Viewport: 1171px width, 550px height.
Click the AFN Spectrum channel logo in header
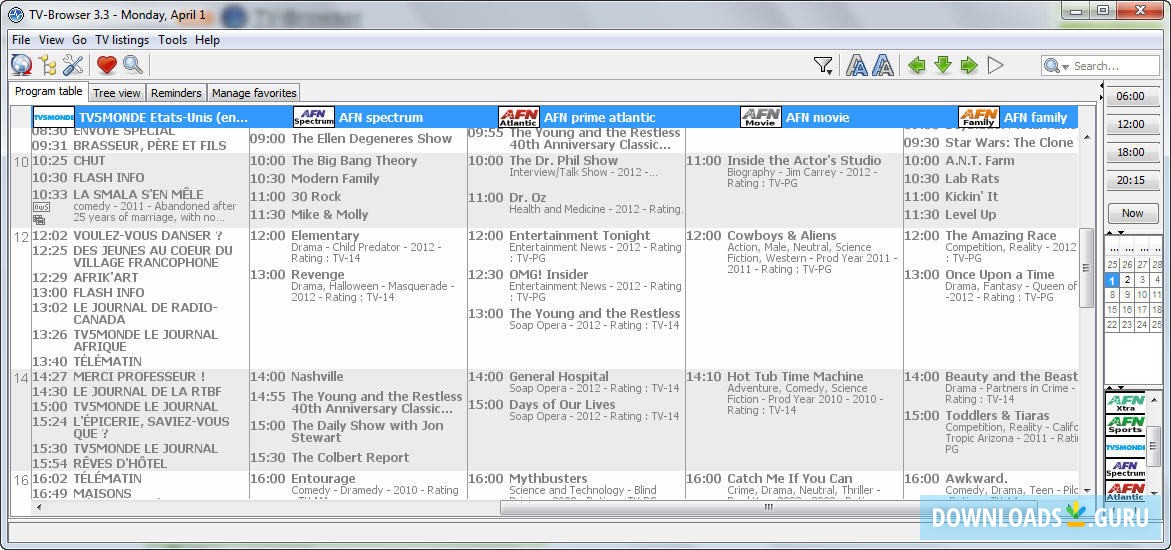[x=314, y=117]
